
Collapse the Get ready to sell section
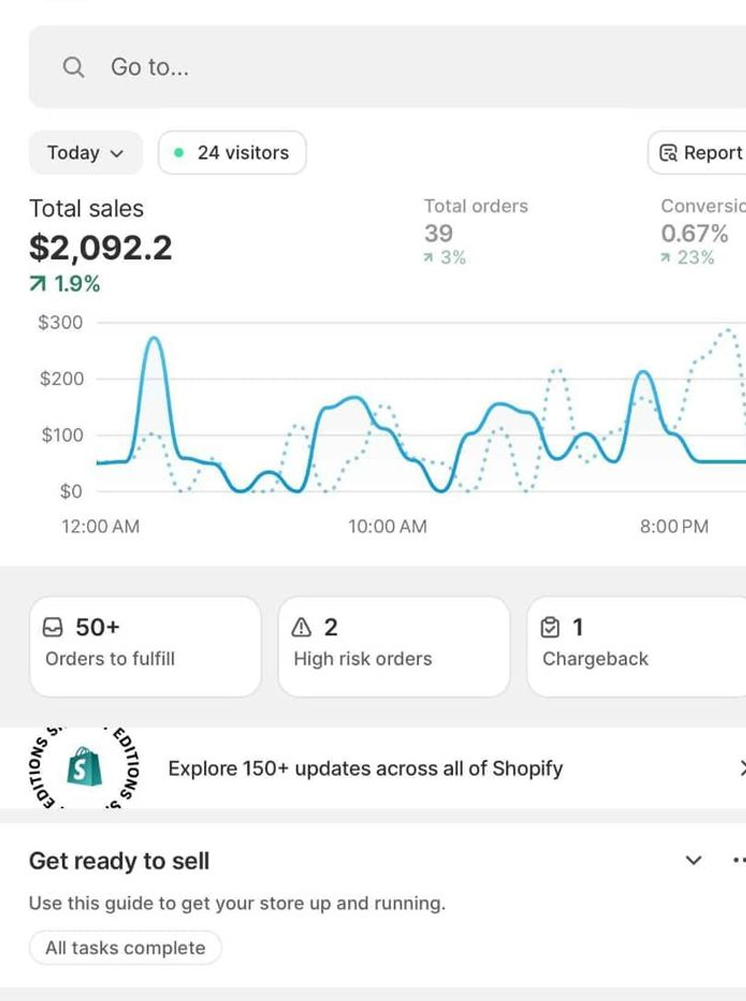coord(693,860)
